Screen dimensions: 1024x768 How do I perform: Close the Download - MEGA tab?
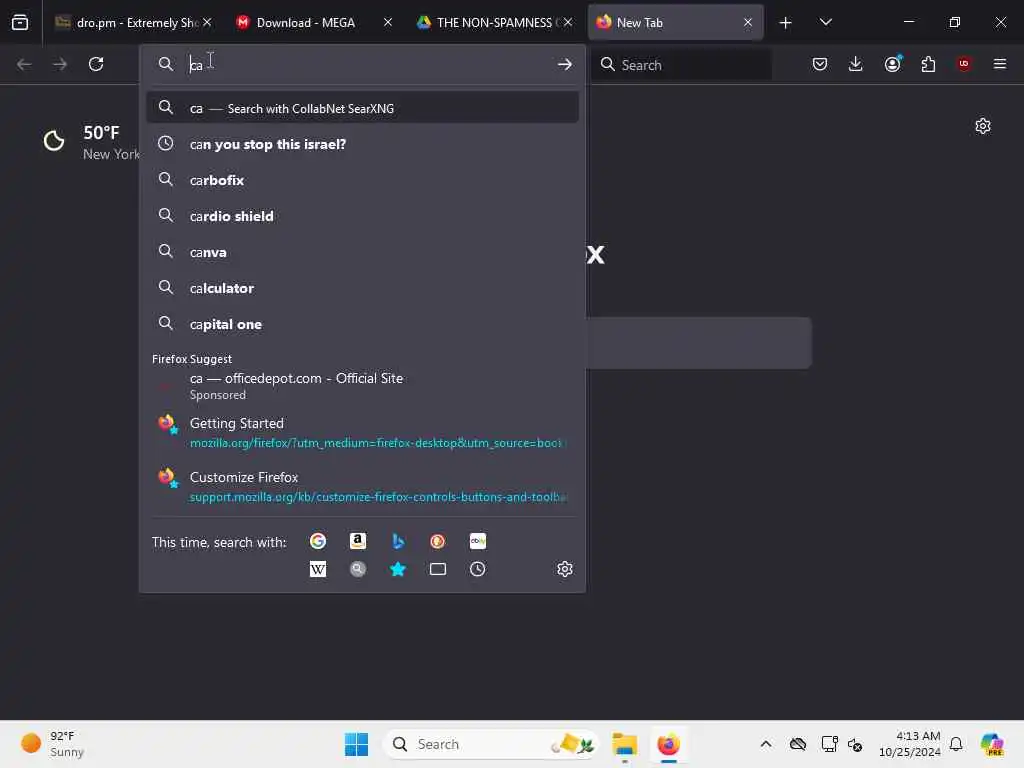point(388,22)
